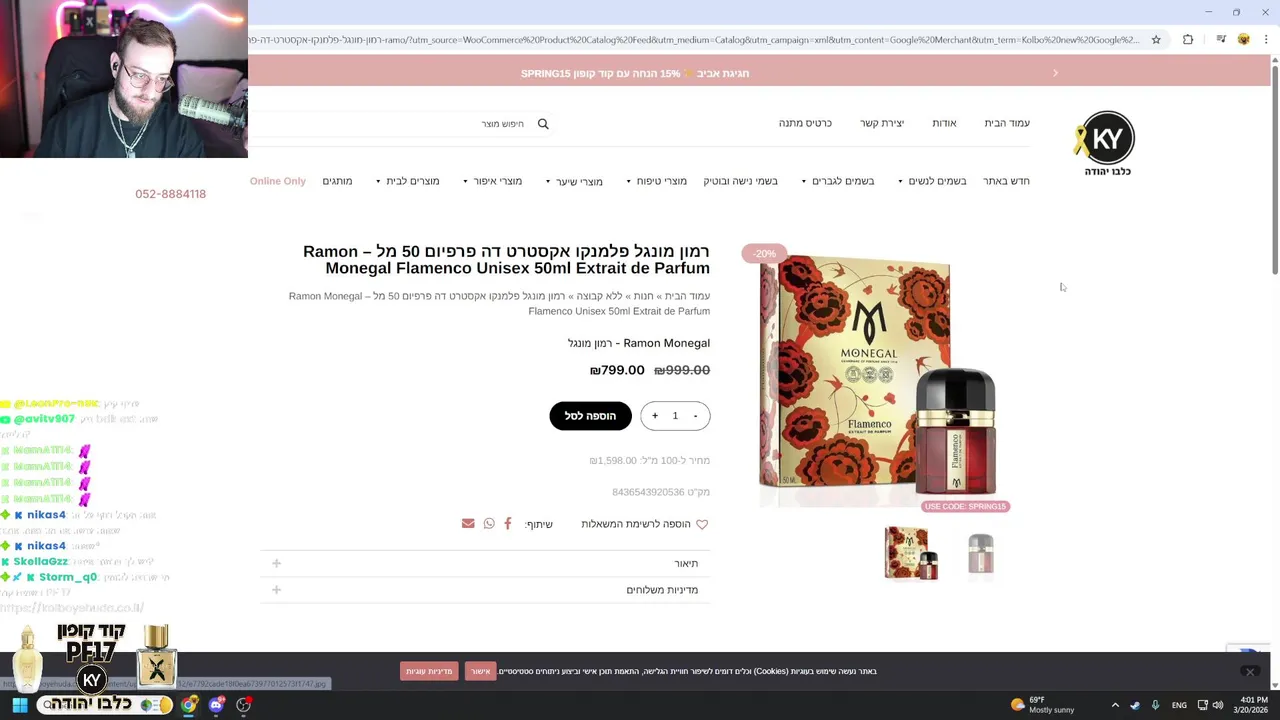The height and width of the screenshot is (720, 1280).
Task: Decrease quantity with the minus button
Action: (695, 416)
